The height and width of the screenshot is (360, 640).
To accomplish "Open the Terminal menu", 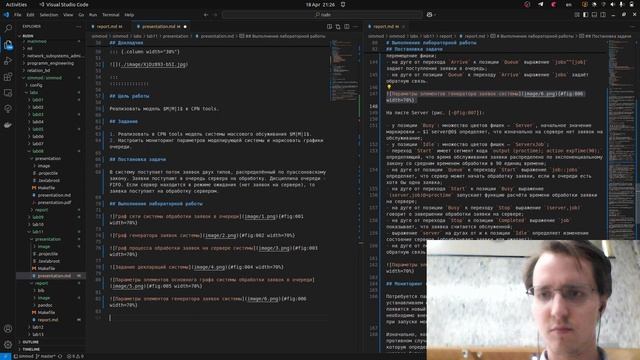I will [111, 15].
